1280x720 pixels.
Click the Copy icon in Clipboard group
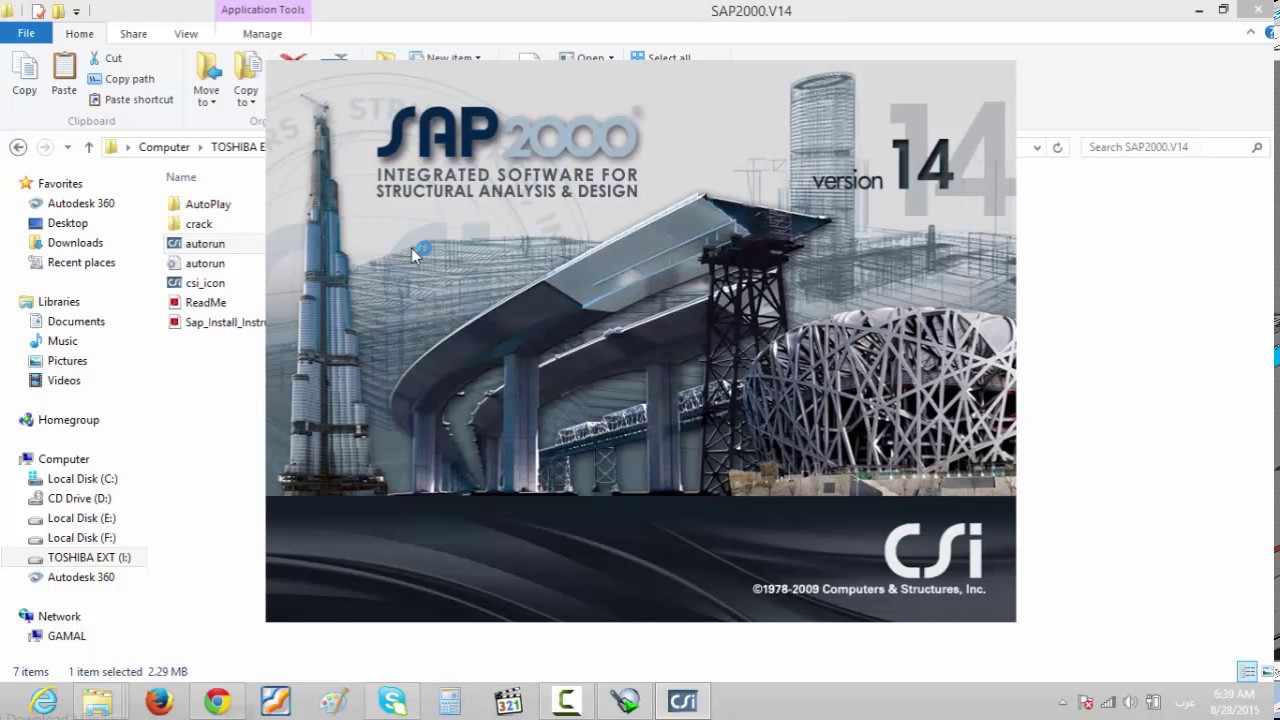25,75
